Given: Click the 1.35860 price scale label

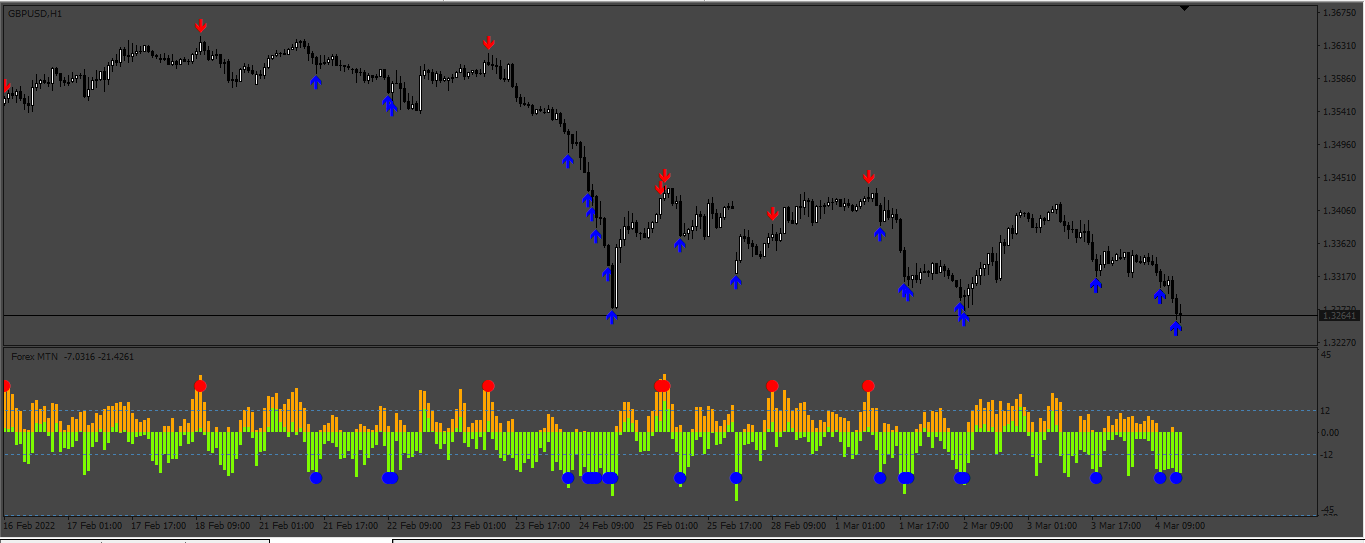Looking at the screenshot, I should [1339, 79].
